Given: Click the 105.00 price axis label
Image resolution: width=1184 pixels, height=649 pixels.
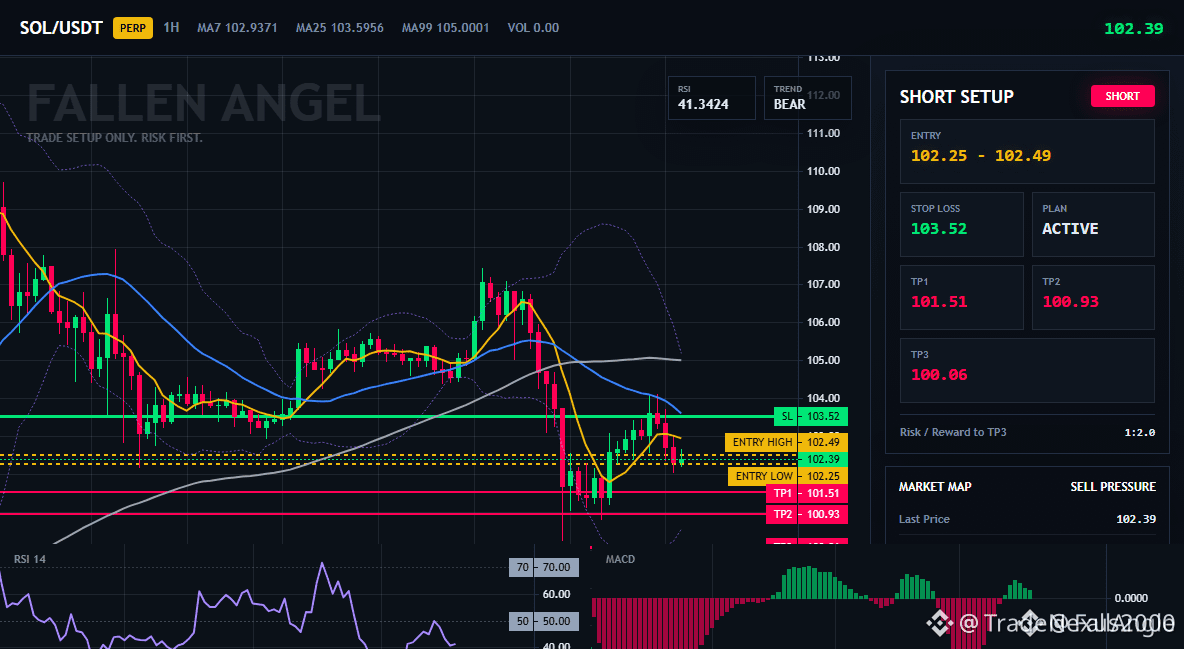Looking at the screenshot, I should 823,360.
